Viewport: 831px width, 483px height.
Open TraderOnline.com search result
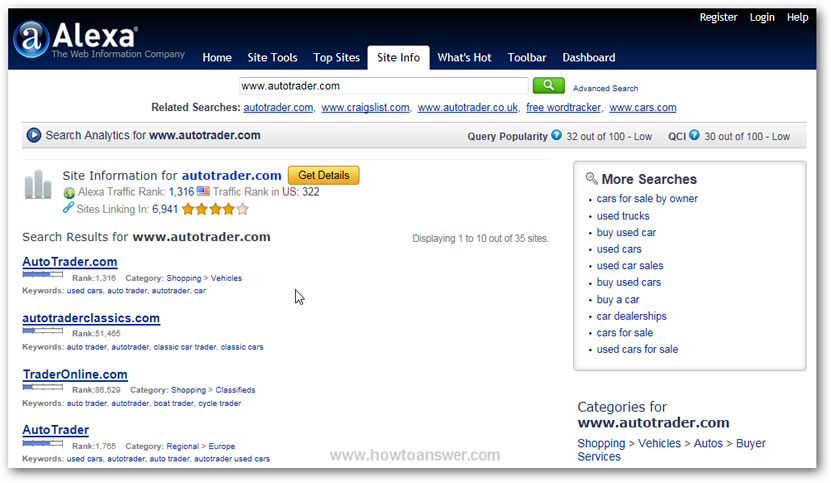point(75,374)
